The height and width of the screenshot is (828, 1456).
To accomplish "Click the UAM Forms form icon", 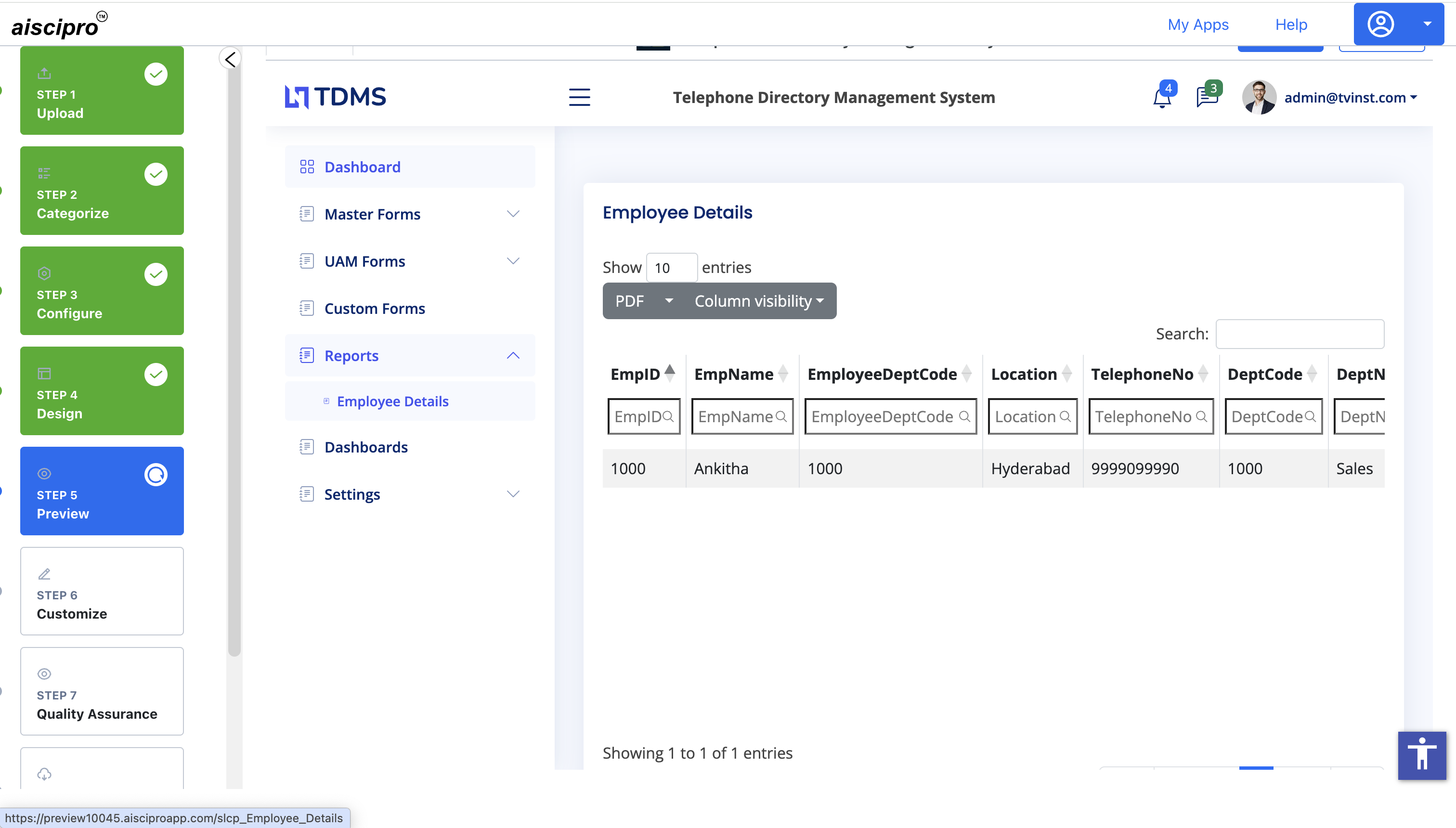I will pos(307,261).
